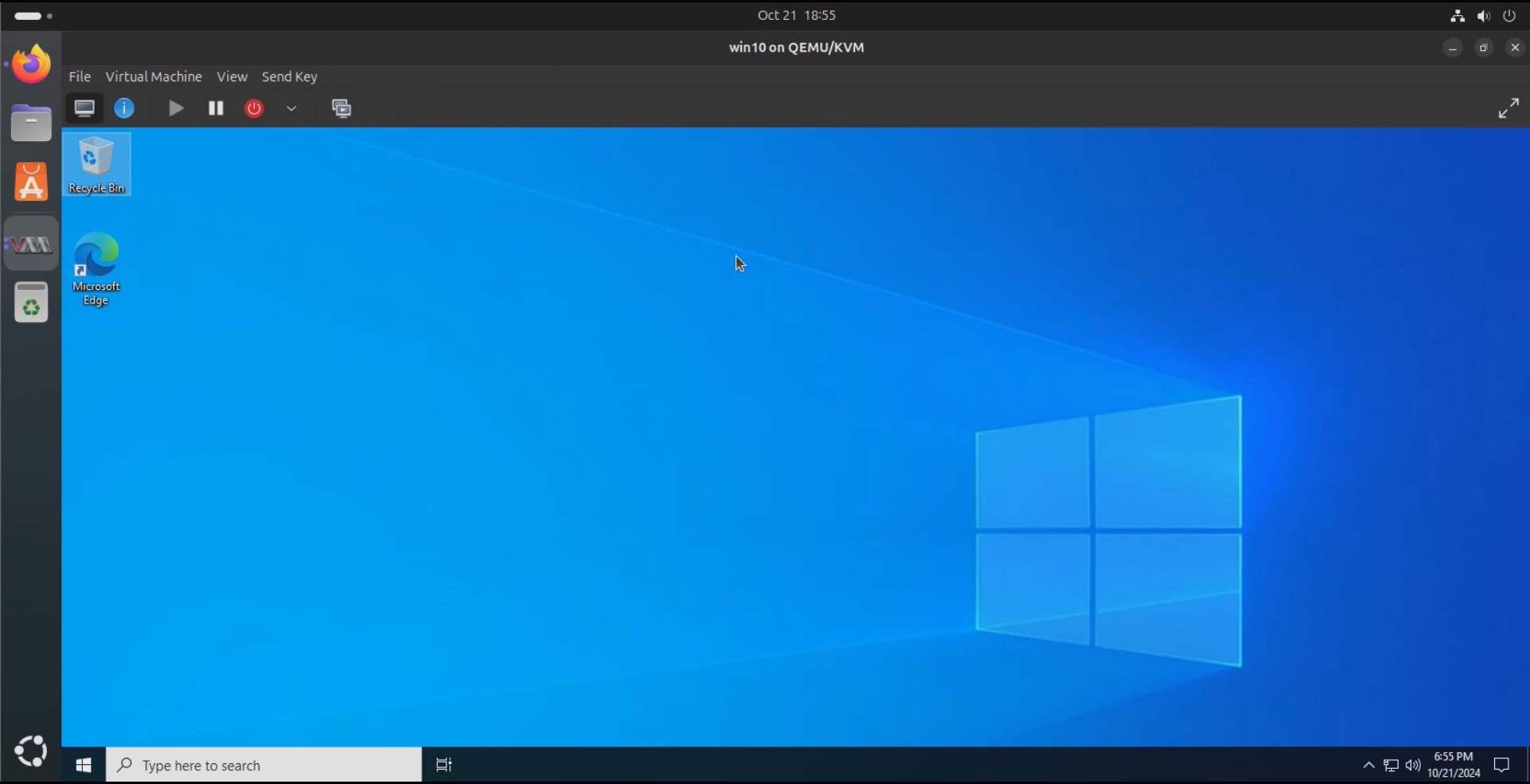This screenshot has width=1530, height=784.
Task: Open the Oct 21 18:55 calendar clock
Action: pos(797,15)
